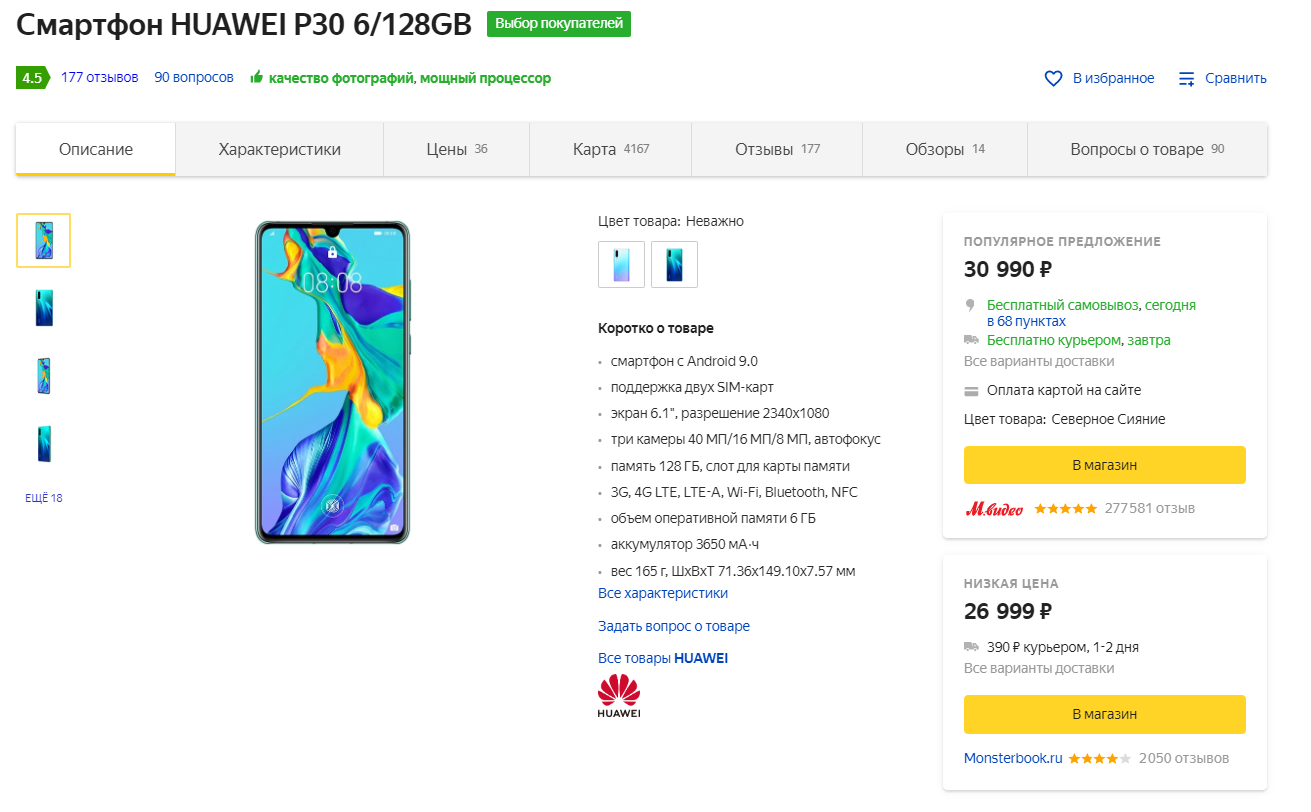Open the Monsterbook.ru store link
This screenshot has width=1311, height=812.
coord(1013,758)
